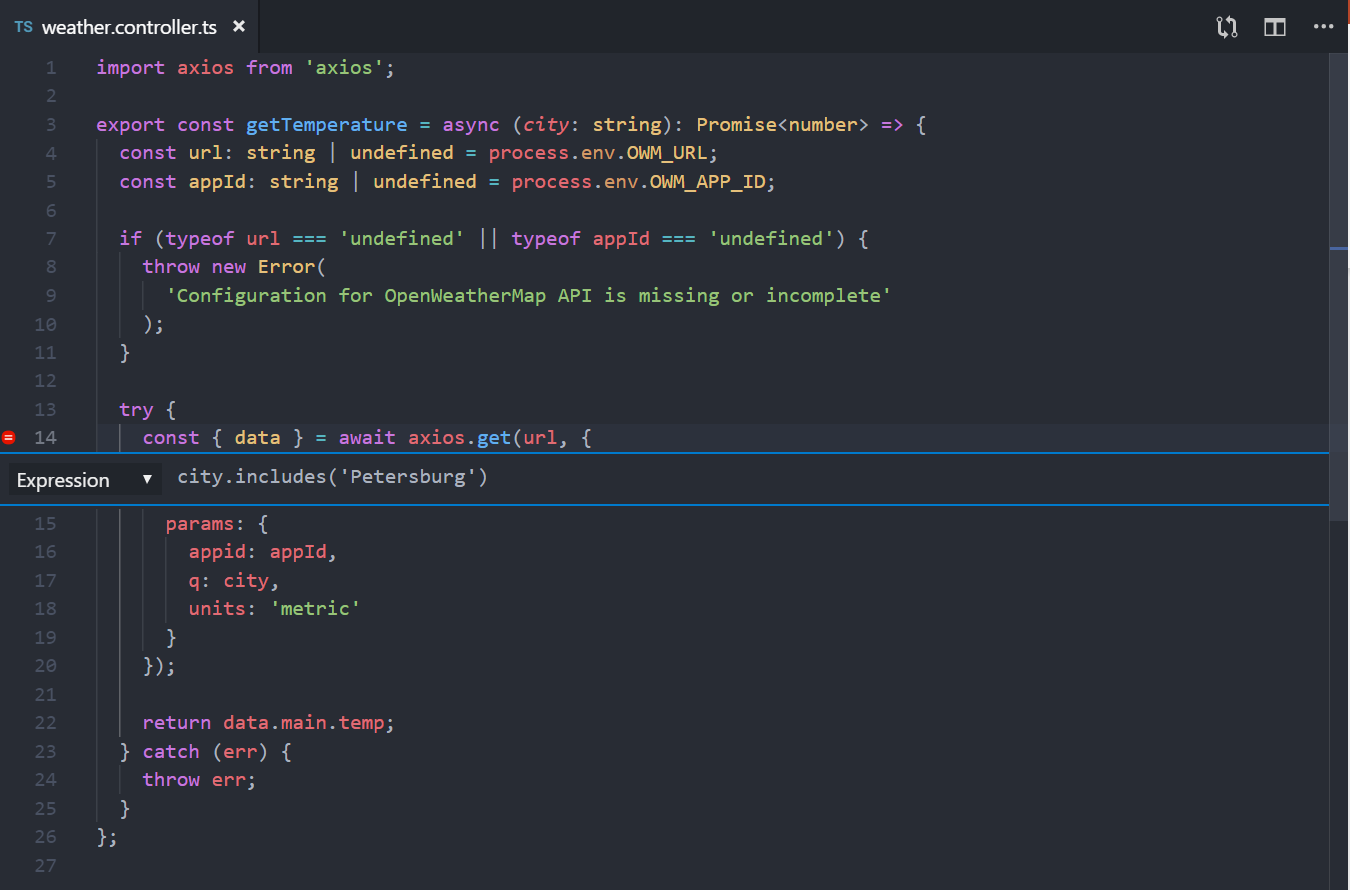Split the editor with the layout icon

coord(1275,27)
